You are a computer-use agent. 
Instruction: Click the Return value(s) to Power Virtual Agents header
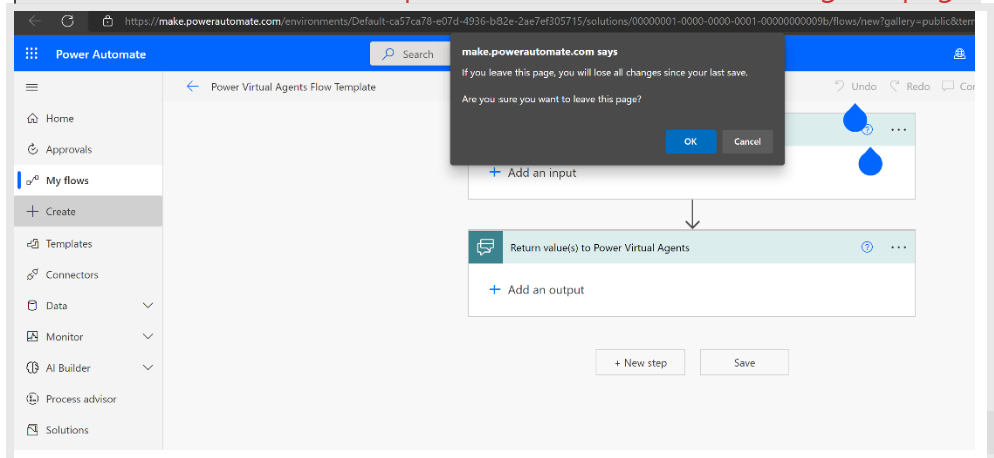pos(600,247)
